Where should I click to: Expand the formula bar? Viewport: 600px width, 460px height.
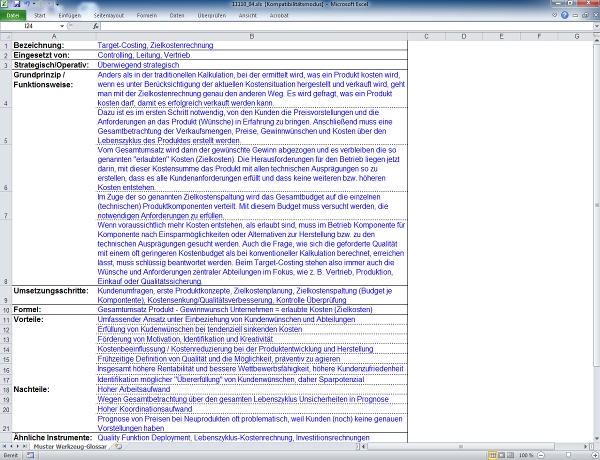pyautogui.click(x=594, y=27)
